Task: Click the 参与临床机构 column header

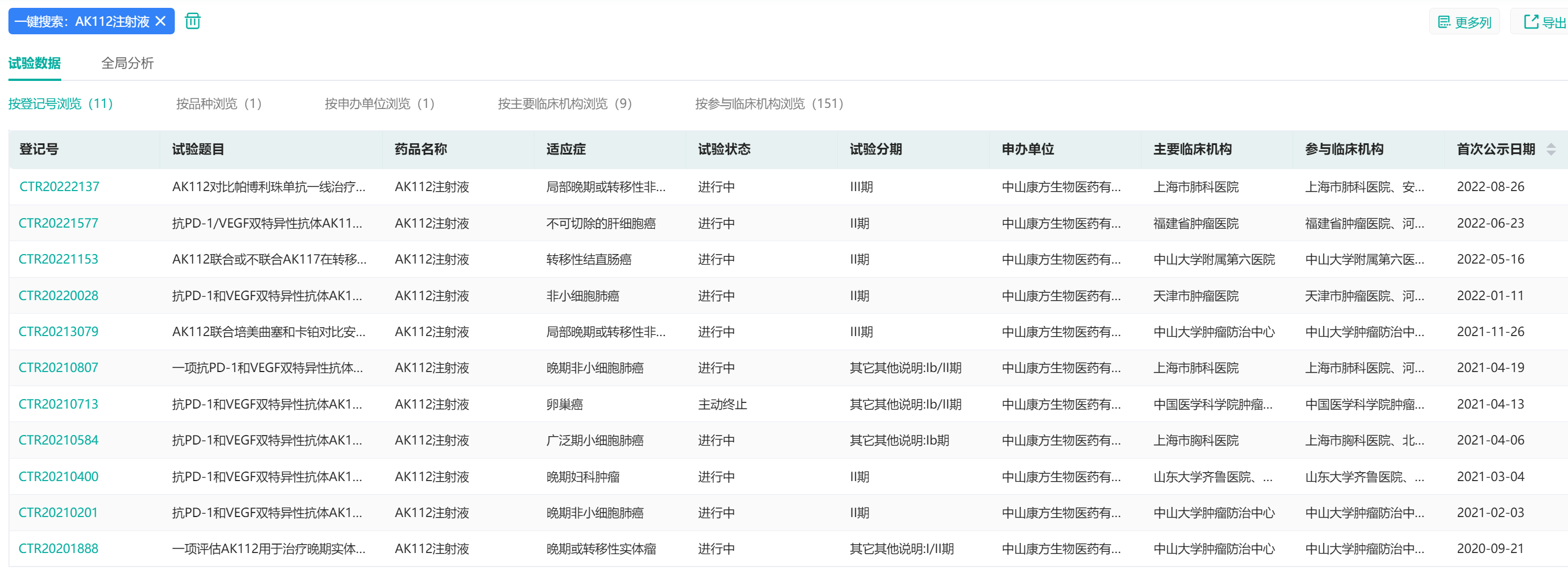Action: 1344,149
